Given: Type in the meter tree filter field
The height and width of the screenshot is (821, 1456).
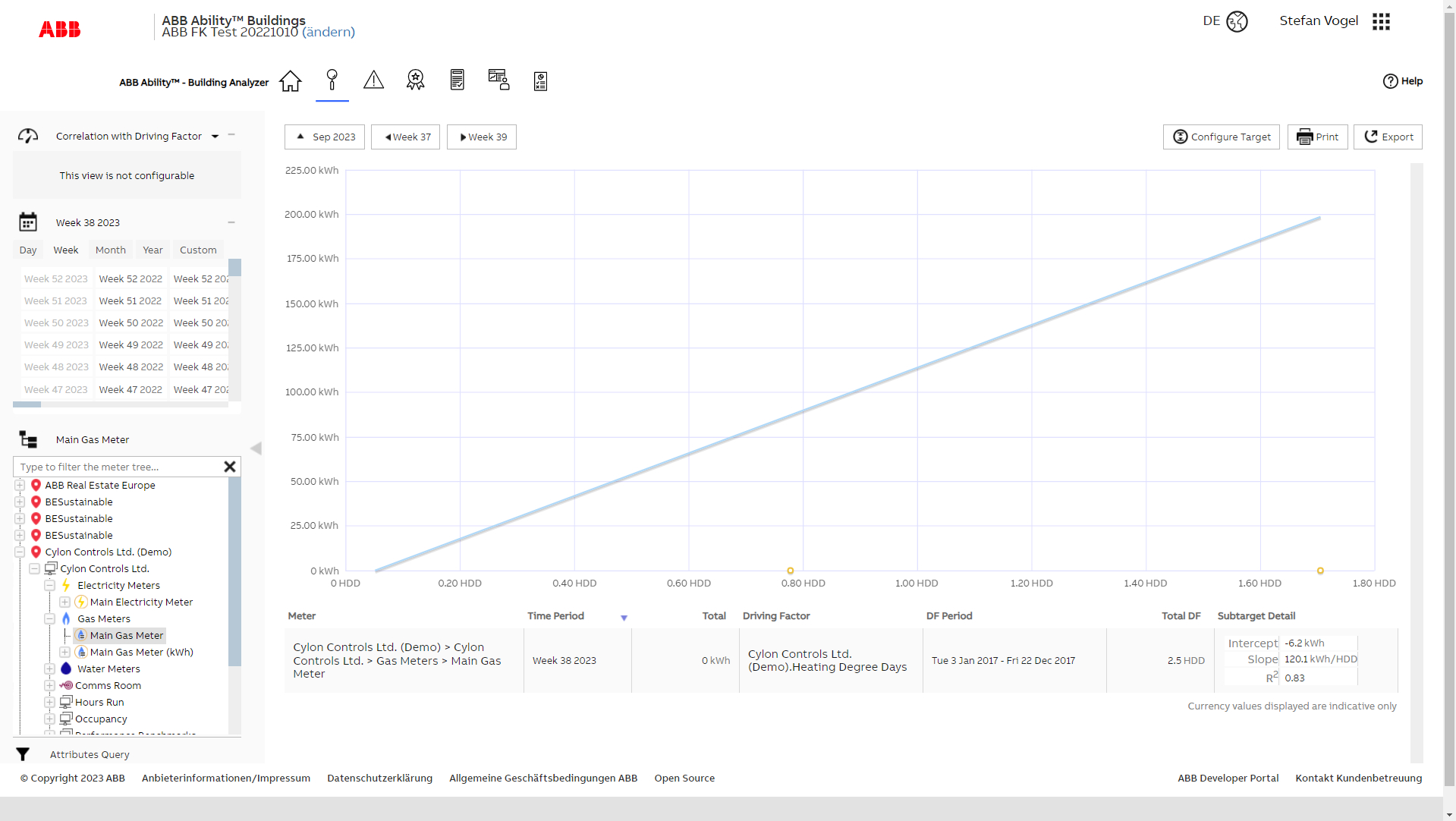Looking at the screenshot, I should (x=114, y=467).
